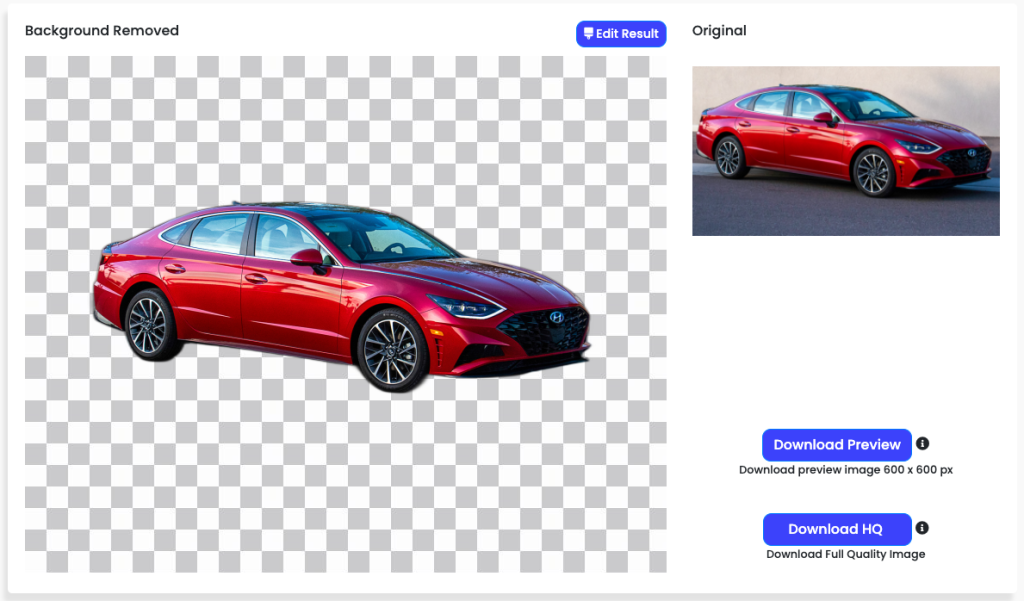1024x601 pixels.
Task: Click the caption reading Download Full Quality Image
Action: coord(846,553)
